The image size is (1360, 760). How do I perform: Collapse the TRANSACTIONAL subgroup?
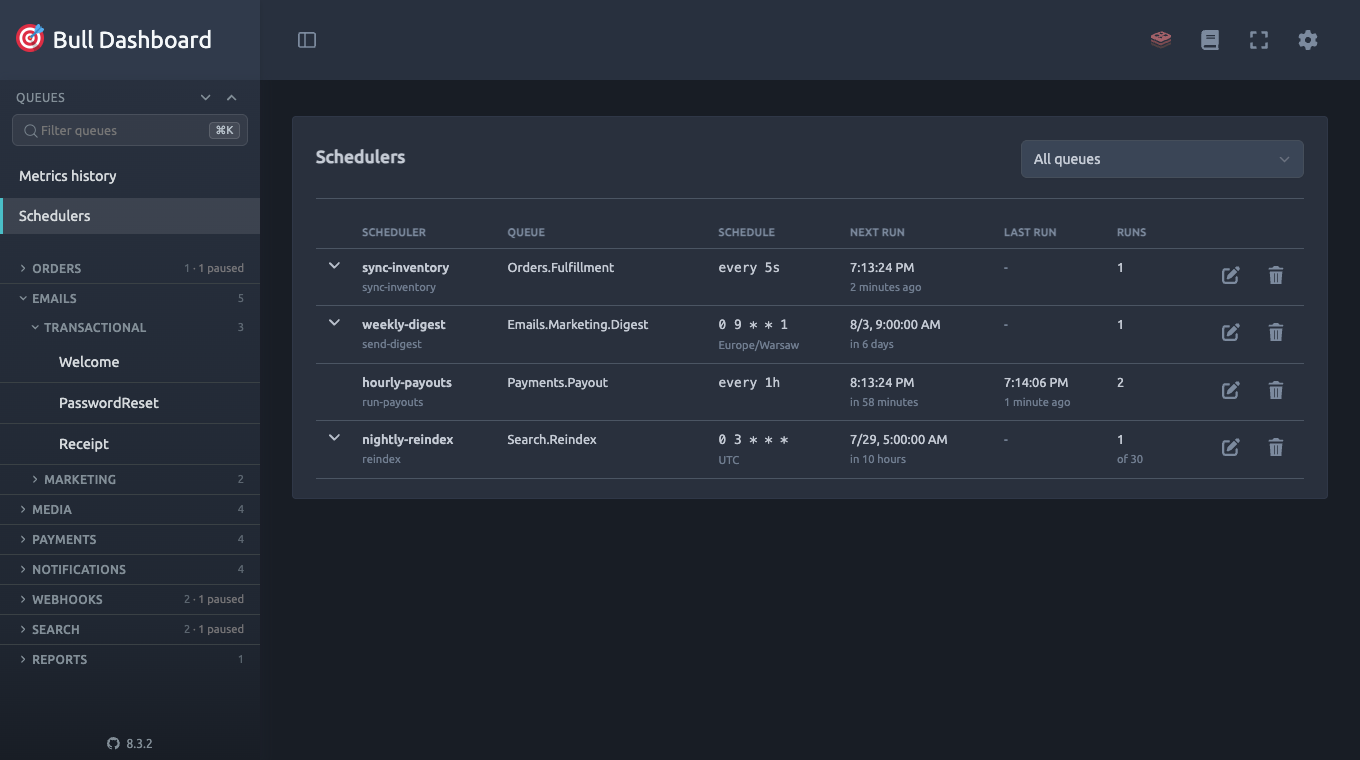tap(130, 327)
